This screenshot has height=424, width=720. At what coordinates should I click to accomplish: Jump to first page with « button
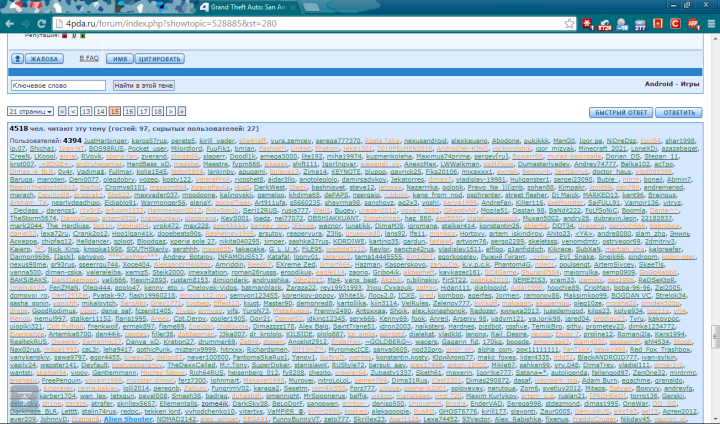pos(62,112)
